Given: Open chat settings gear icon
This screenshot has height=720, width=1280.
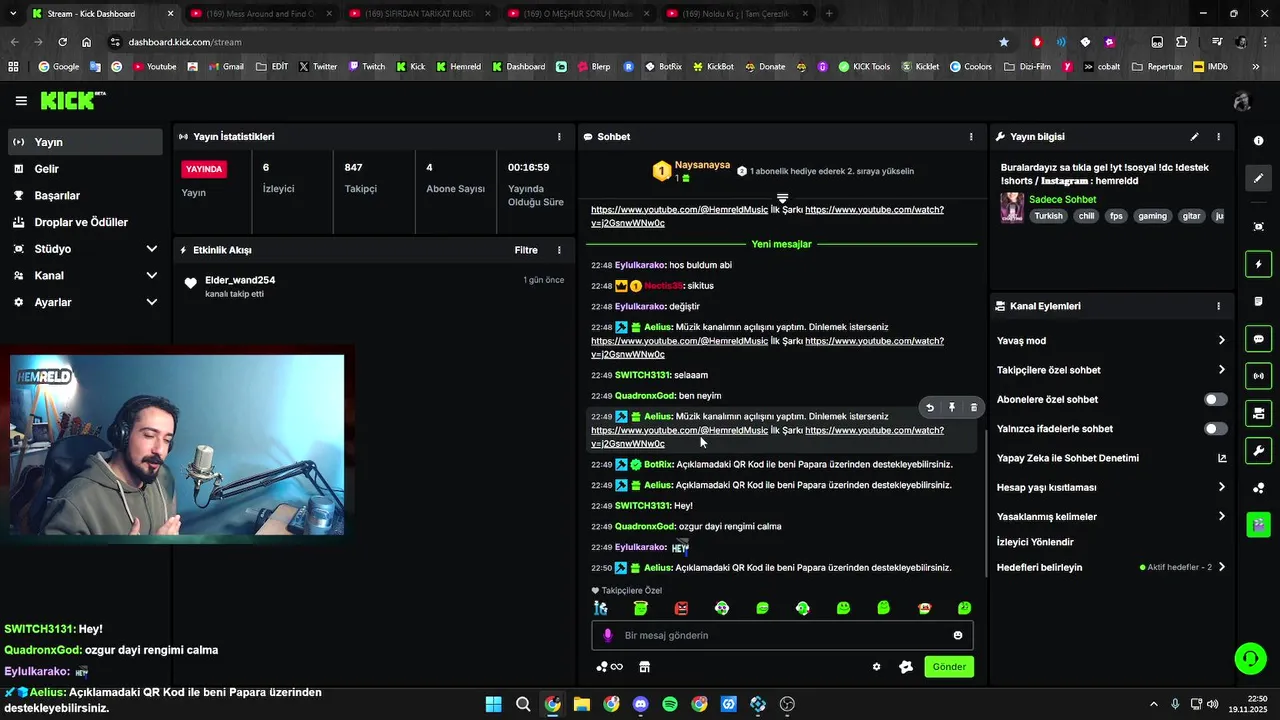Looking at the screenshot, I should (876, 667).
